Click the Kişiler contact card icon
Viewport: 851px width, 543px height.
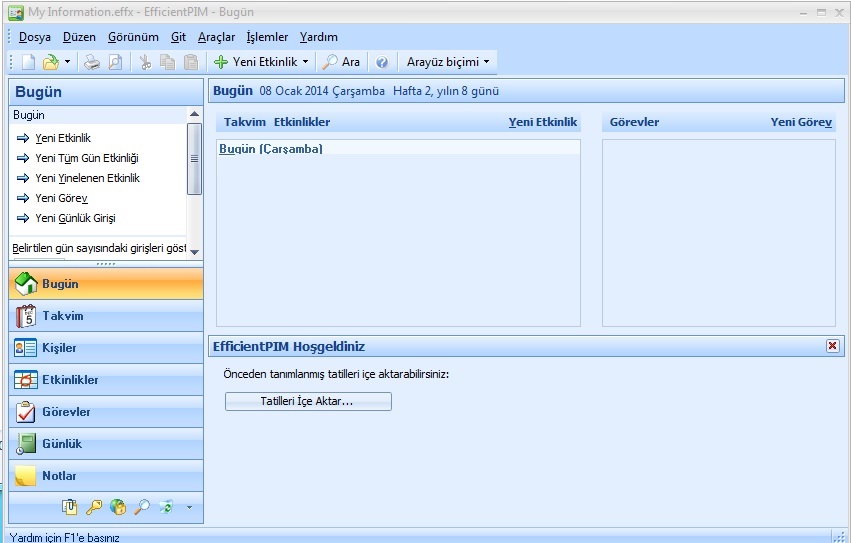pos(26,348)
